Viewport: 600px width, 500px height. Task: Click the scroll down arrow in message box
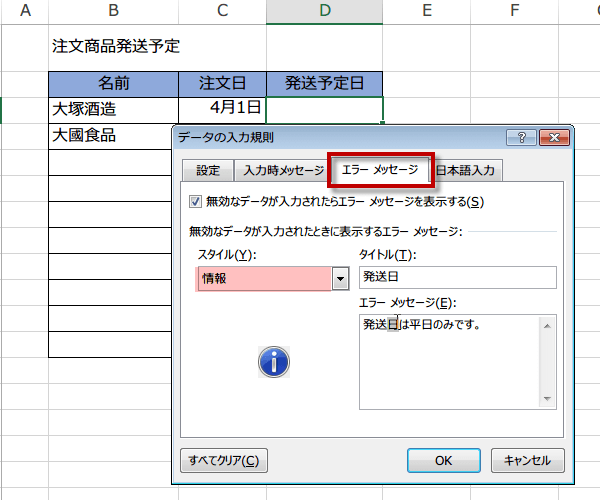point(547,399)
